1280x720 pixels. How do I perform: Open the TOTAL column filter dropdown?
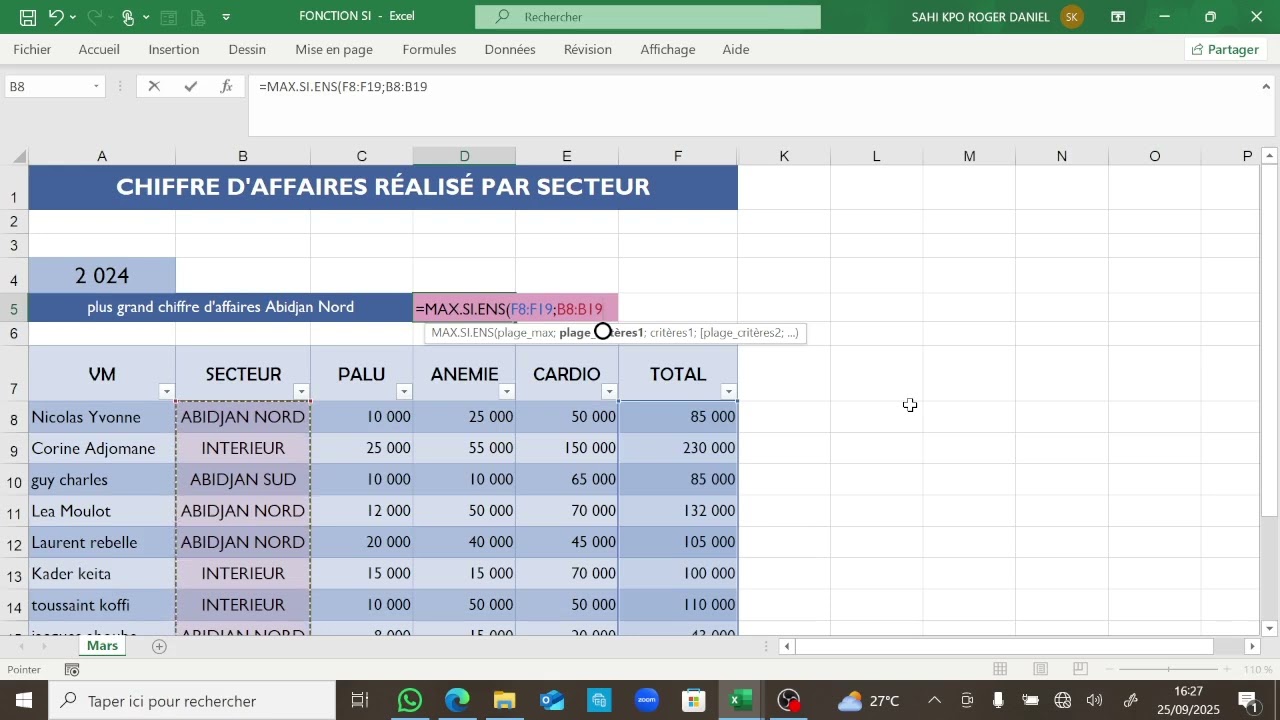[729, 392]
